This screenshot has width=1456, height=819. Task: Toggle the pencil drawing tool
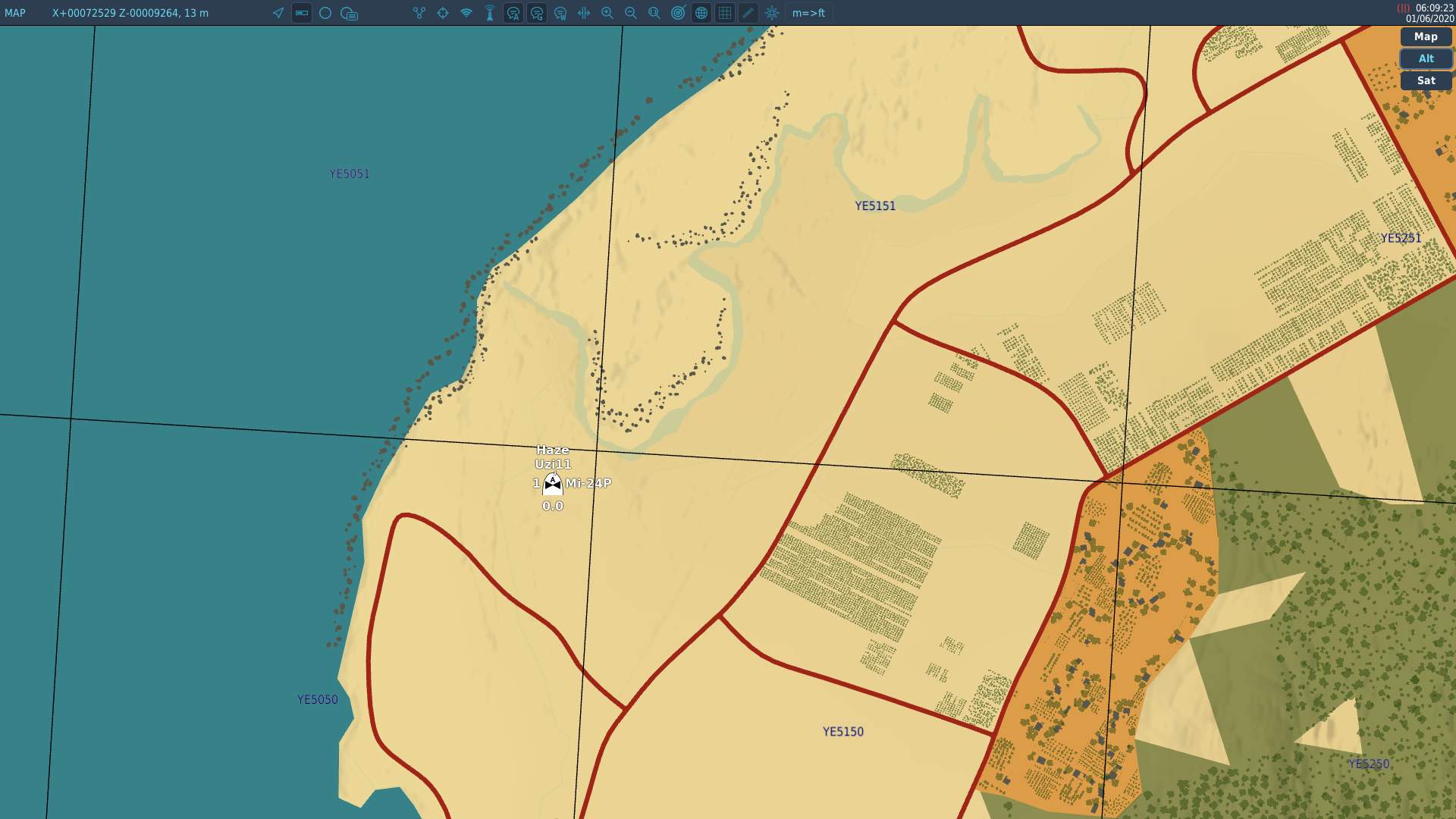click(748, 13)
